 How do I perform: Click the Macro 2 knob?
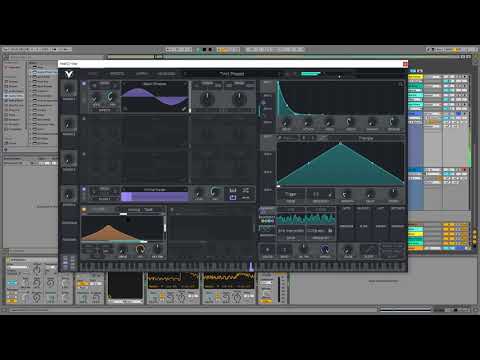69,124
